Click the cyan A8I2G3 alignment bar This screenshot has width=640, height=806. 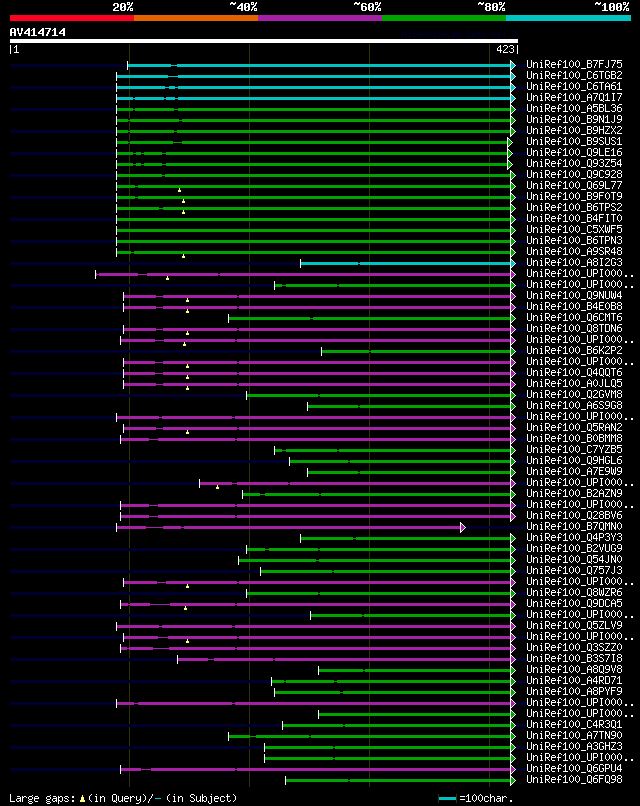pyautogui.click(x=406, y=263)
